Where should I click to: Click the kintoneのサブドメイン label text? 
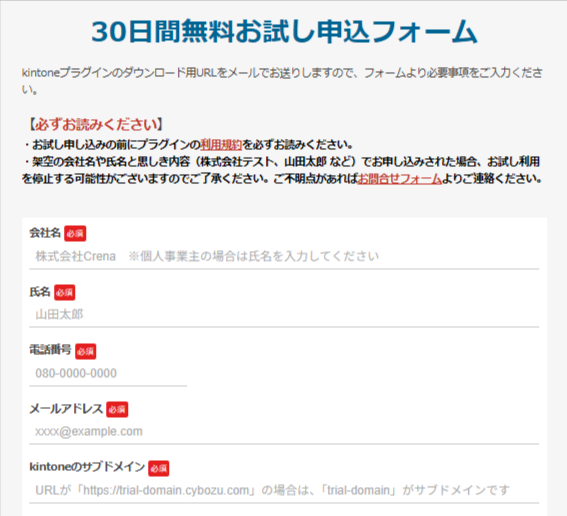click(87, 467)
